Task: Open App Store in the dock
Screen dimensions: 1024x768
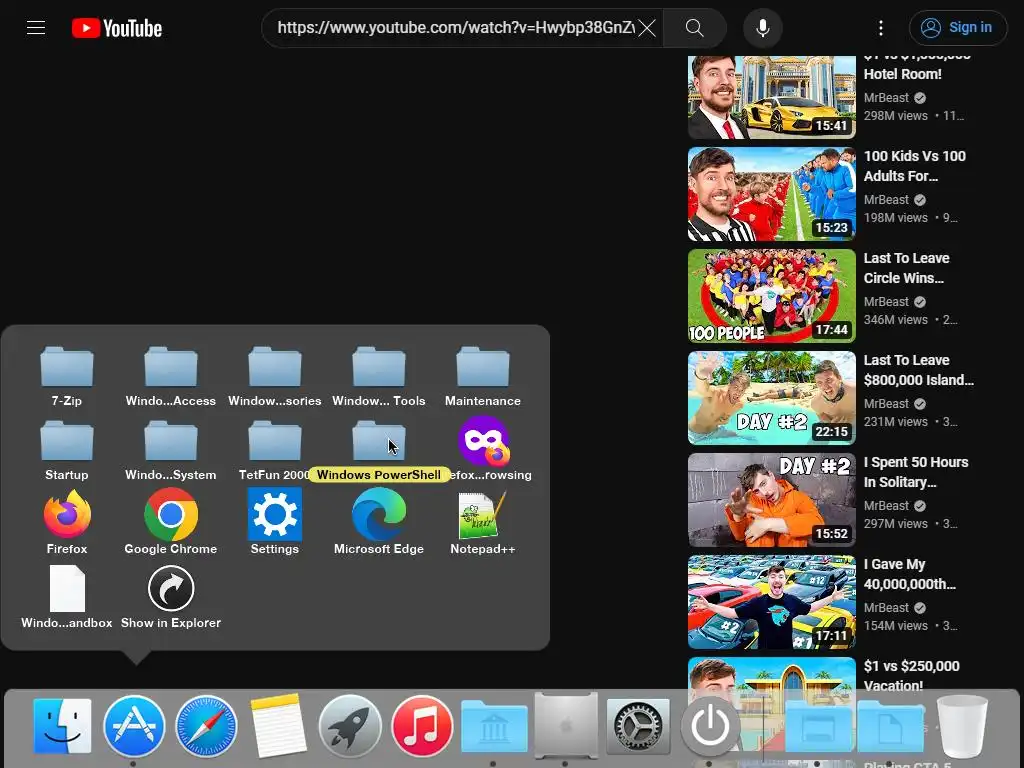Action: pyautogui.click(x=134, y=726)
